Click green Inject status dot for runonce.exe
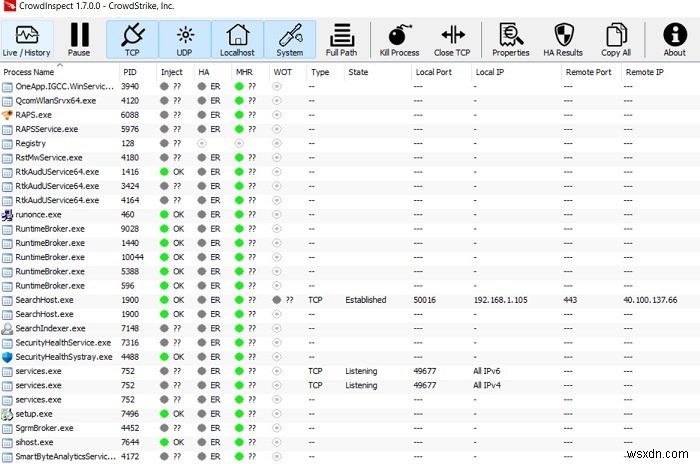The width and height of the screenshot is (700, 464). coord(164,215)
